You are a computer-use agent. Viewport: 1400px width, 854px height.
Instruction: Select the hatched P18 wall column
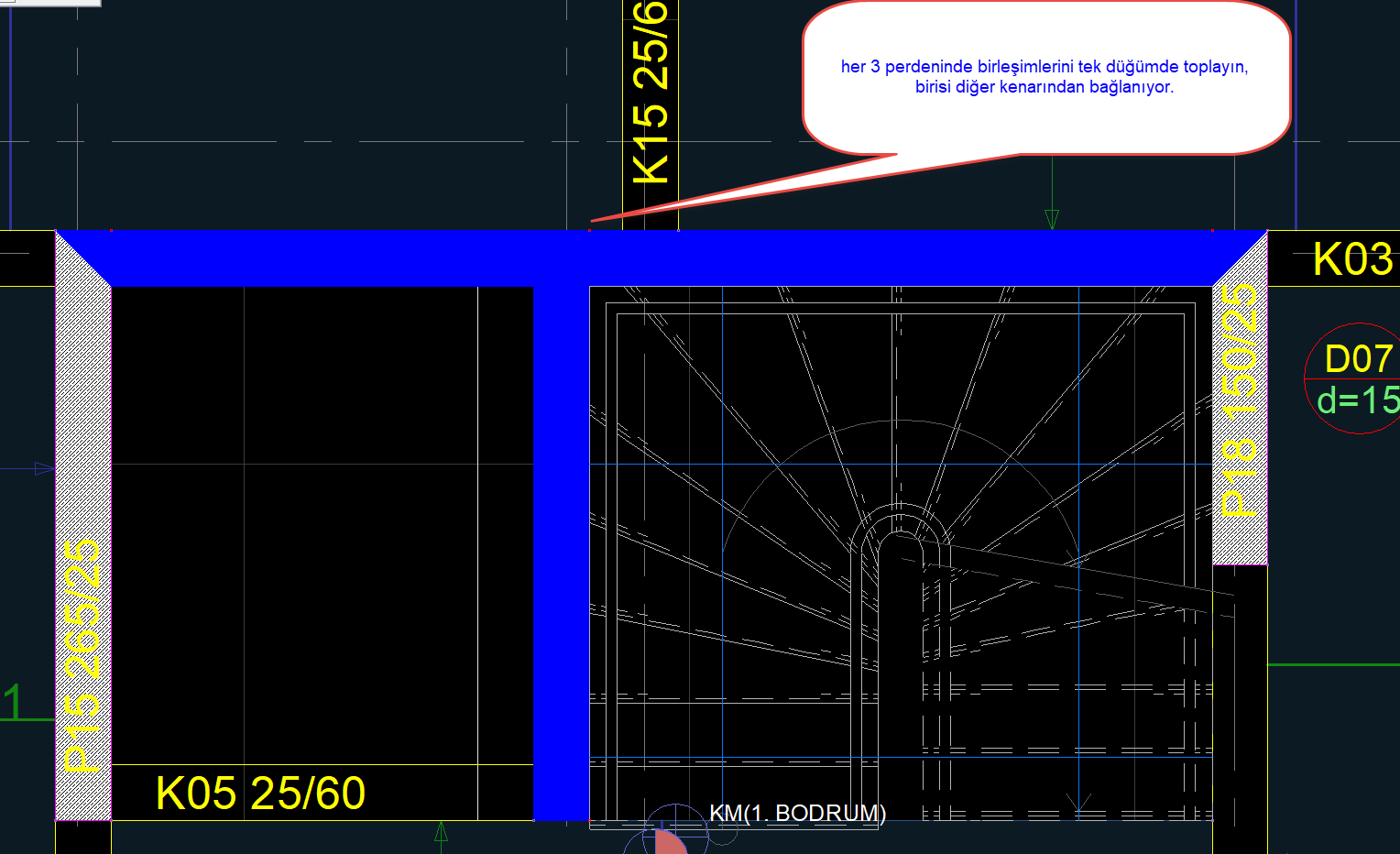[x=1241, y=398]
